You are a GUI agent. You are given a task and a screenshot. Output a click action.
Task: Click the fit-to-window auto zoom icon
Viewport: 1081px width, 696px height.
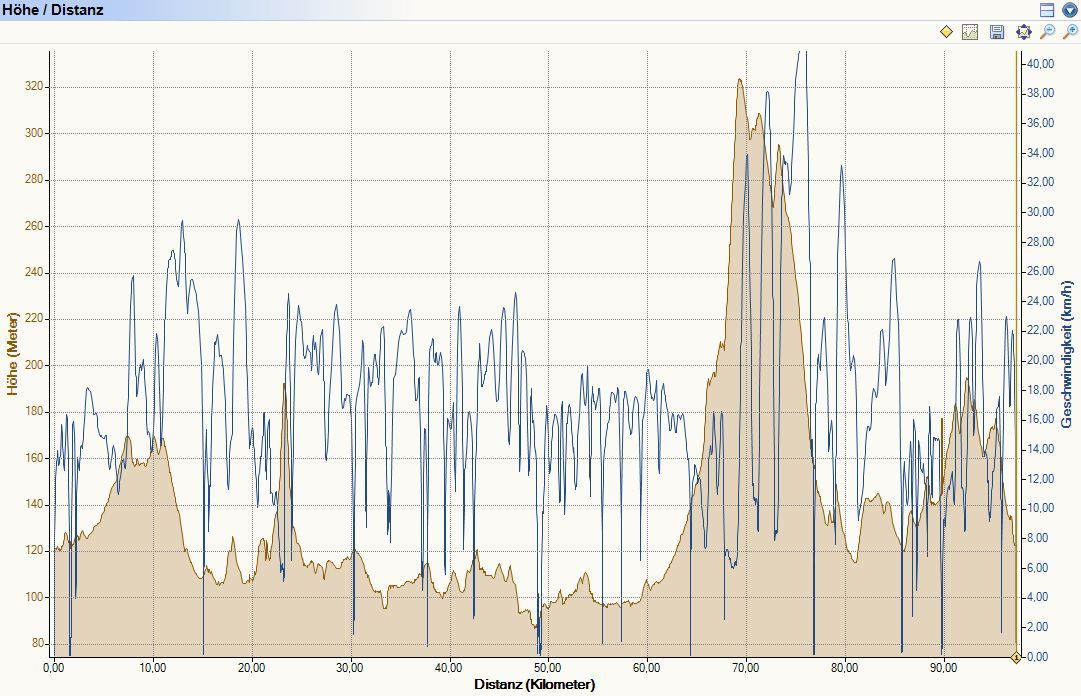click(x=1023, y=32)
